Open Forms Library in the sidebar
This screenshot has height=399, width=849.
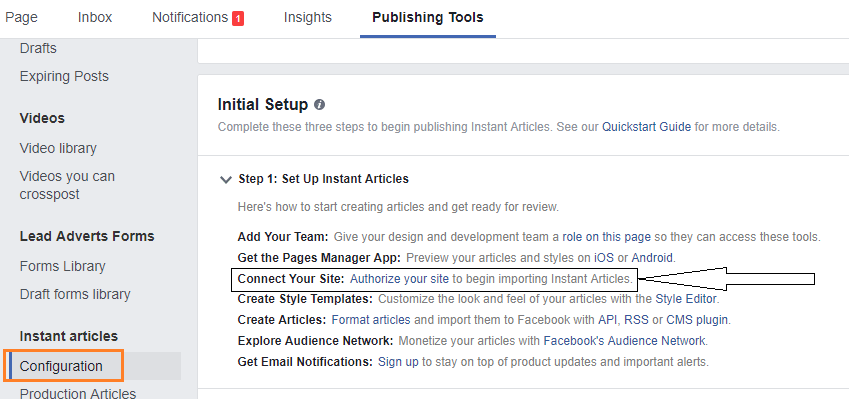[x=62, y=266]
